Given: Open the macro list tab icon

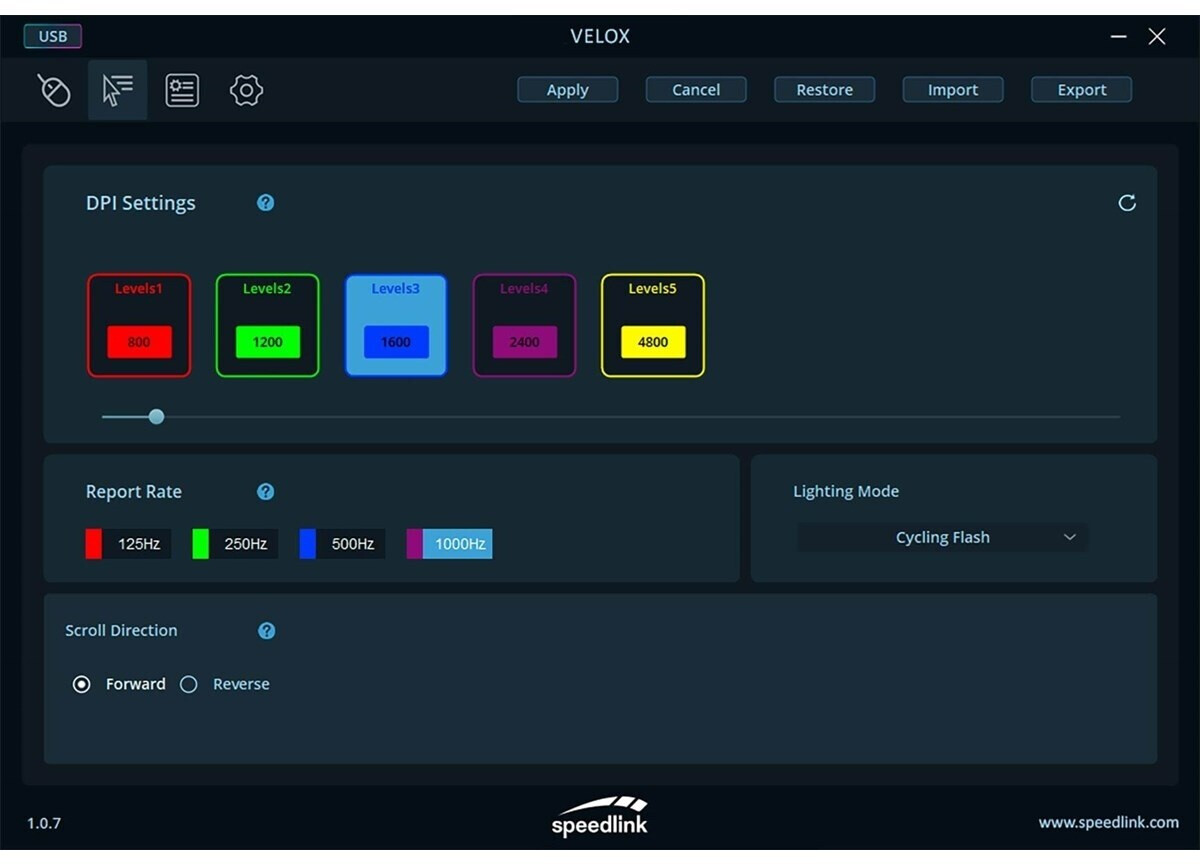Looking at the screenshot, I should point(182,90).
